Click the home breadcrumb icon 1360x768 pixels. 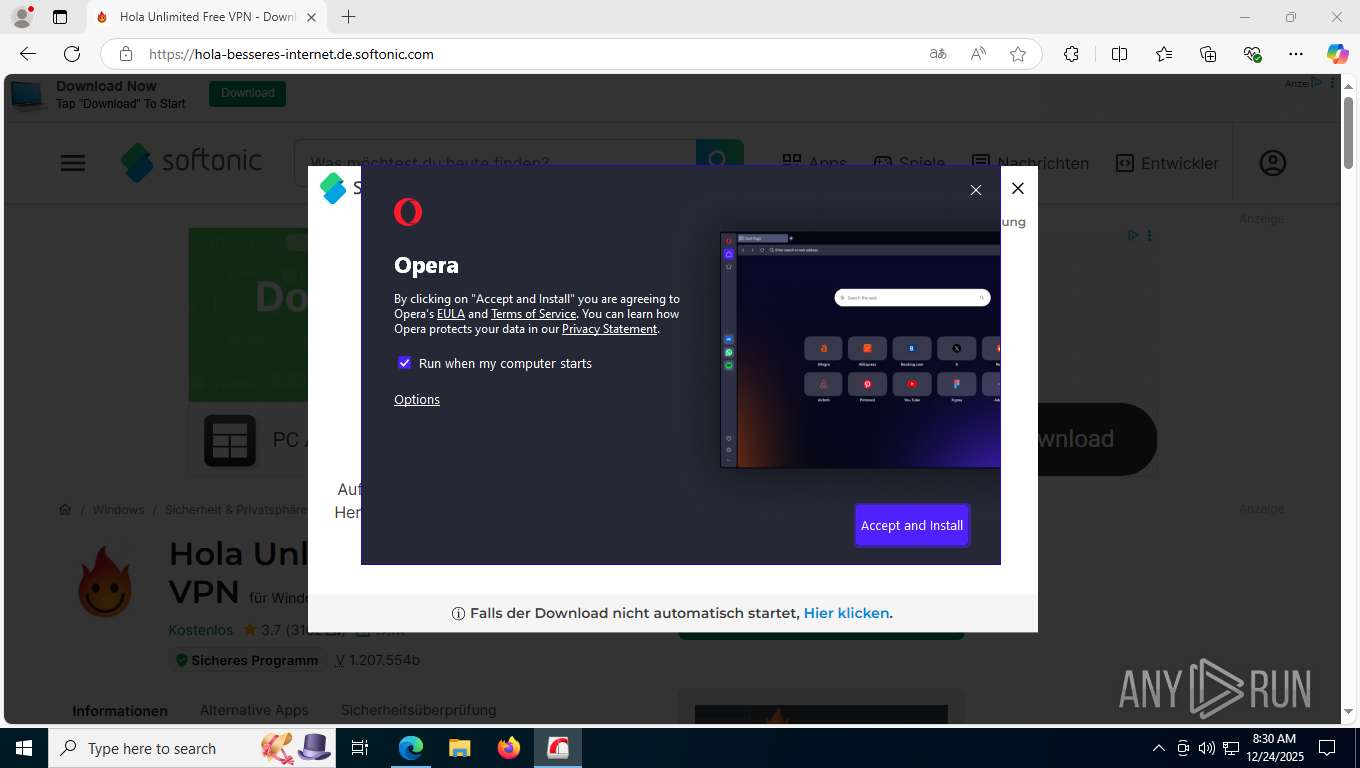tap(65, 510)
